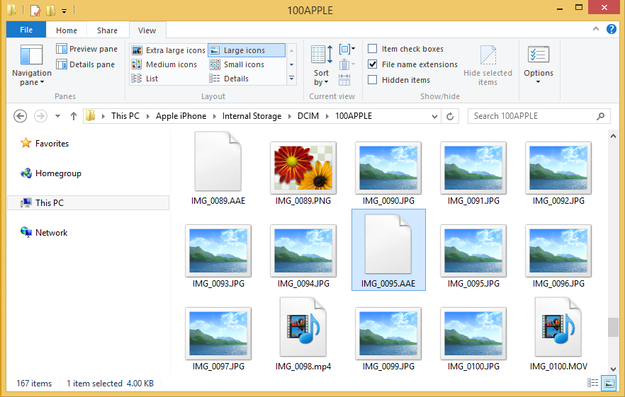
Task: Switch layout to Large icons
Action: (x=246, y=50)
